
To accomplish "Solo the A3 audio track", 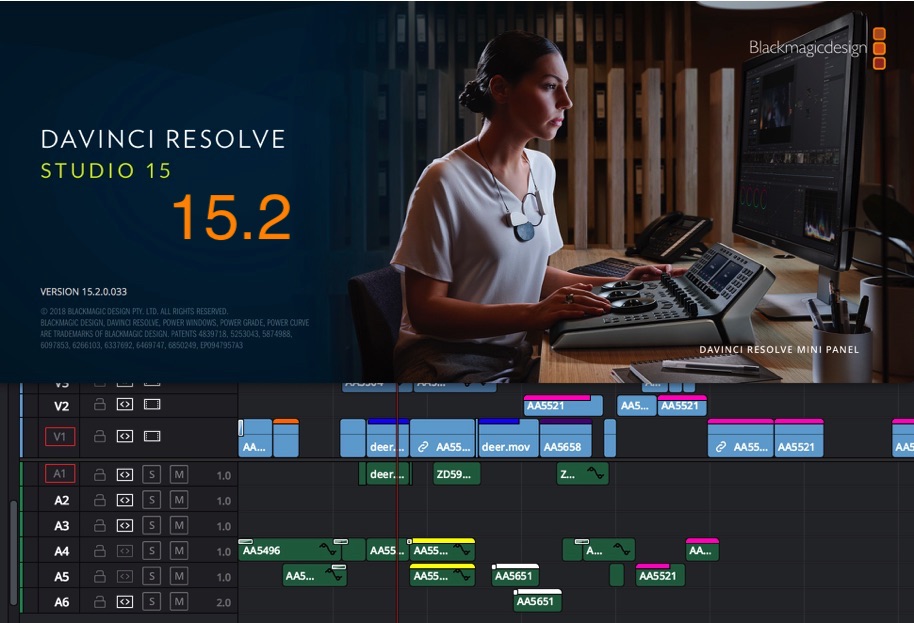I will point(152,525).
